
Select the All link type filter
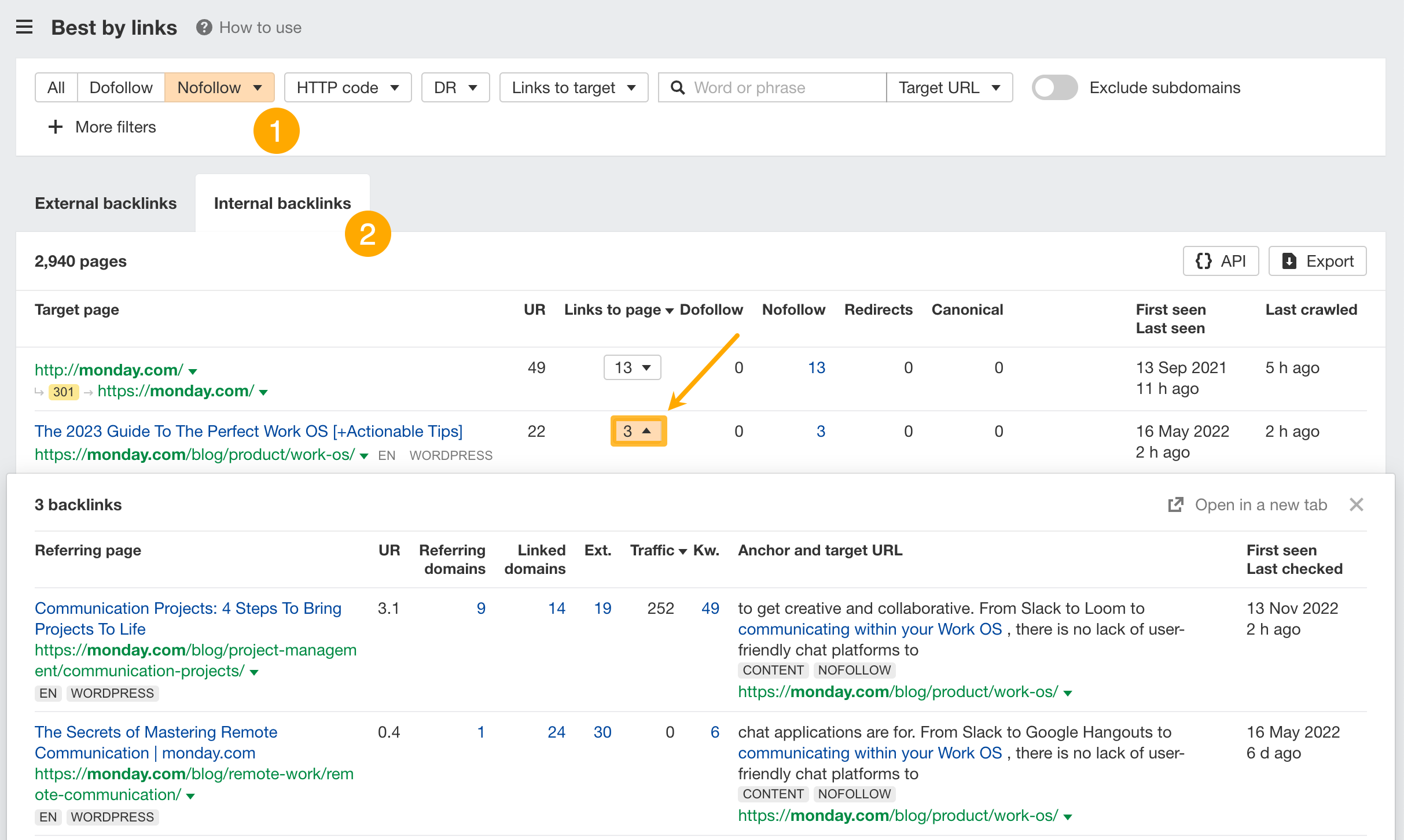[56, 87]
